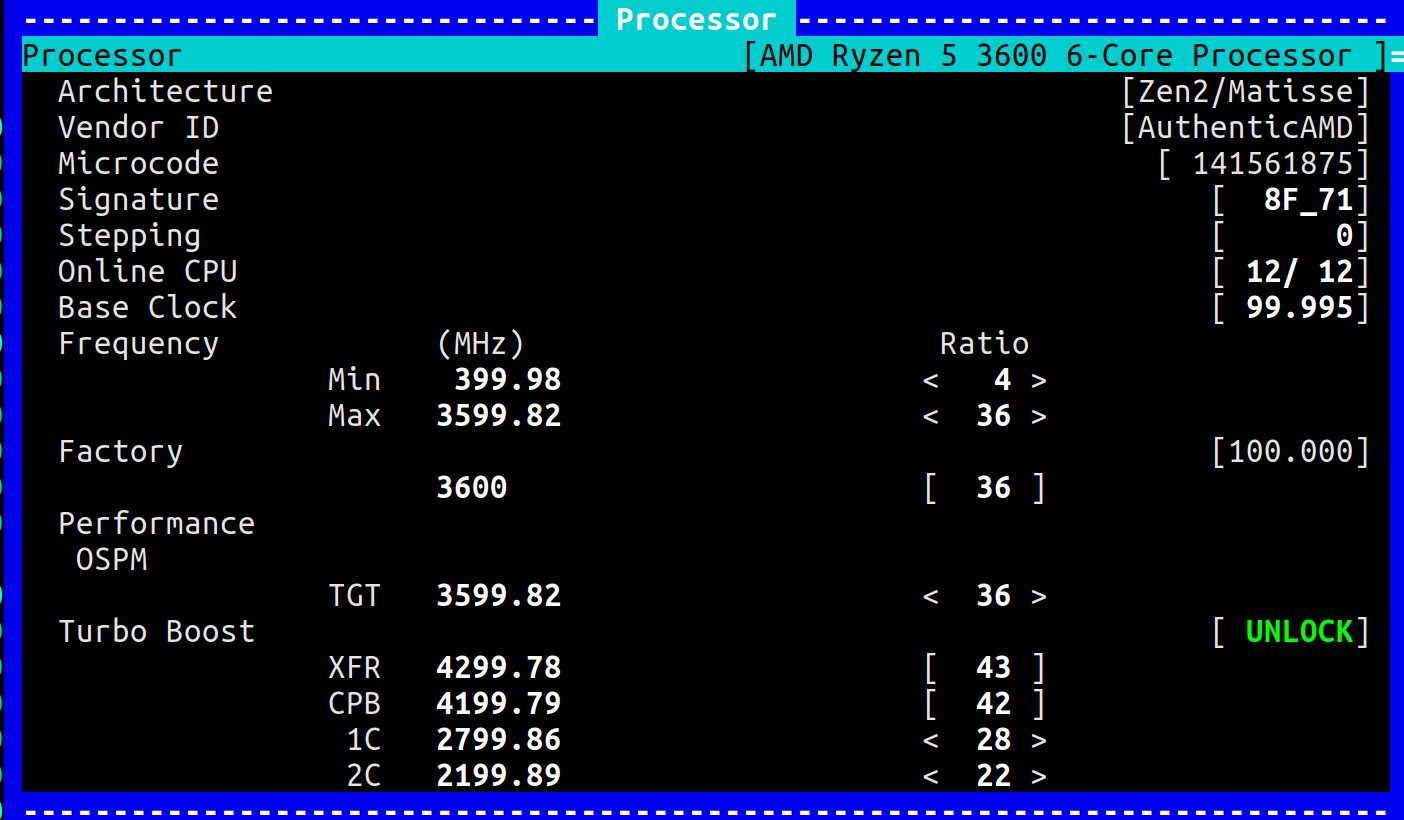Decrease the Max ratio with left arrow
Viewport: 1404px width, 820px height.
[931, 416]
